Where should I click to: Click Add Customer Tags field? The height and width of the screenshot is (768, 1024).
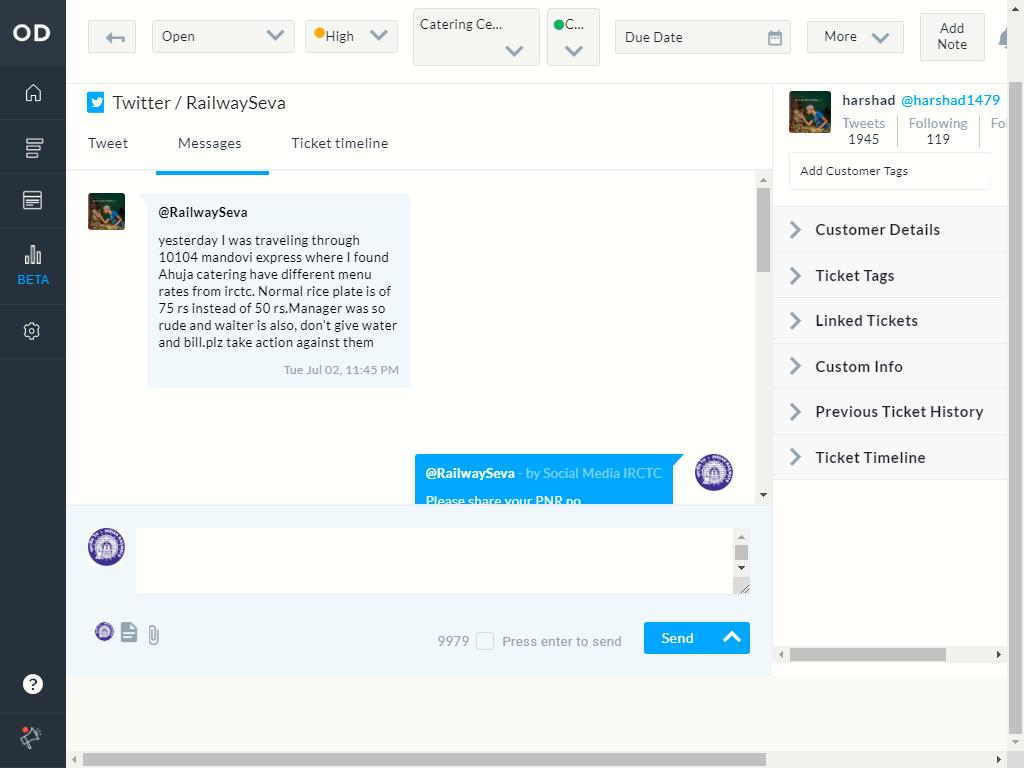(x=889, y=171)
